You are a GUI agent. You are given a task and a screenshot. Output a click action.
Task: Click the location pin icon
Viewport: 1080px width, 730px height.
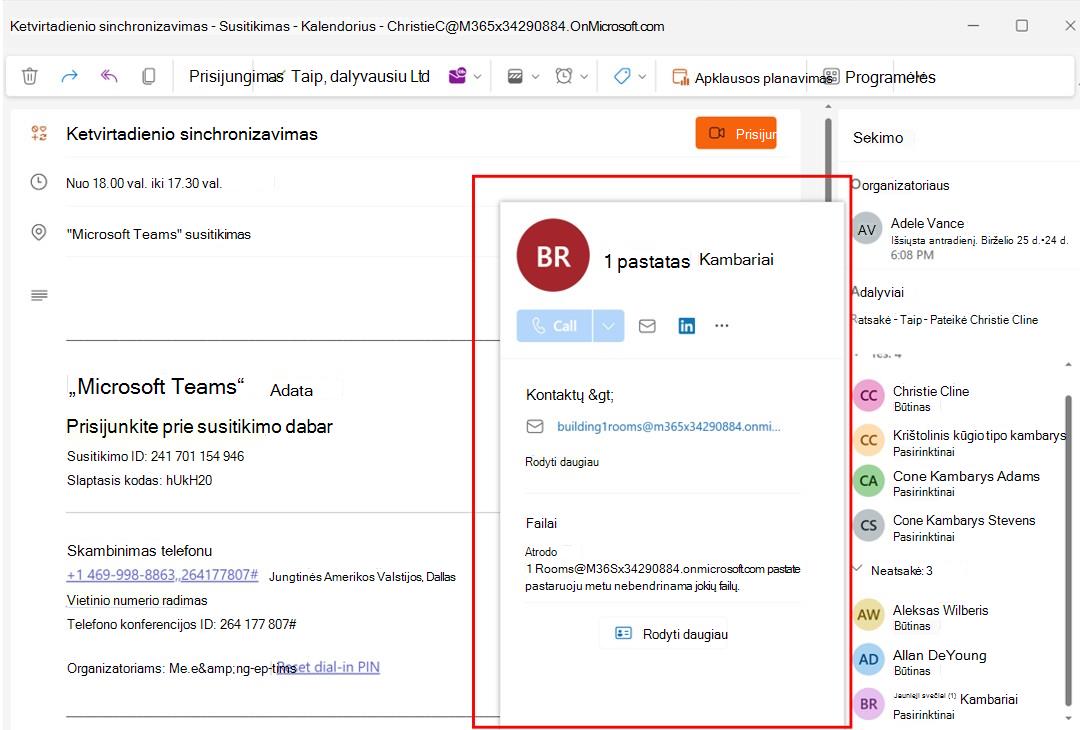[x=39, y=233]
